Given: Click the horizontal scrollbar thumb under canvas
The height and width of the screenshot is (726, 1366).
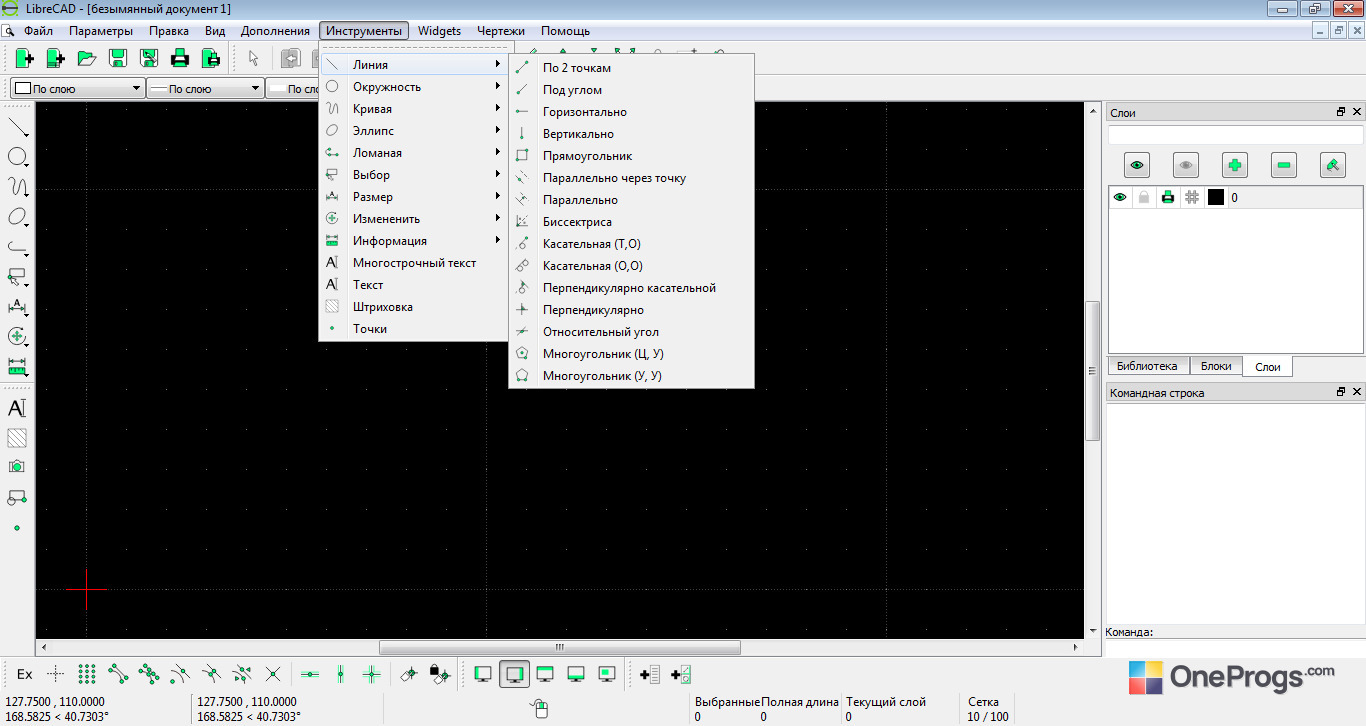Looking at the screenshot, I should tap(560, 647).
